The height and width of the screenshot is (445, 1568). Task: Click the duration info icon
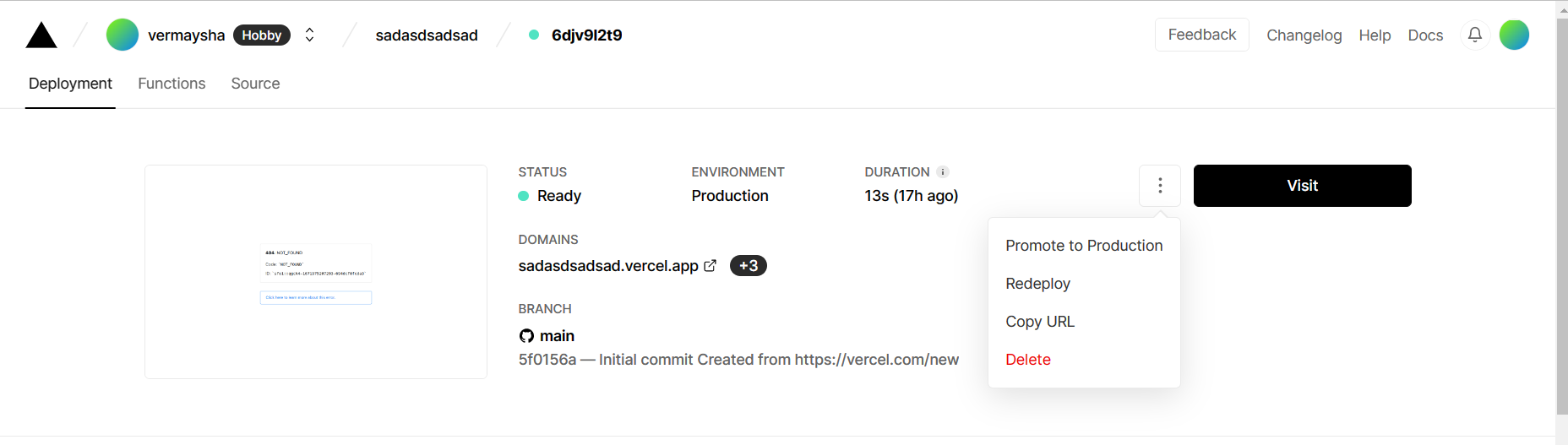pos(943,172)
